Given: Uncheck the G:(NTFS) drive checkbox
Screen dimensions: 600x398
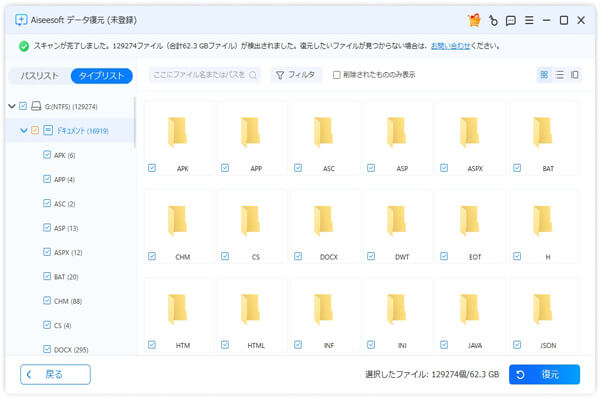Looking at the screenshot, I should [23, 106].
